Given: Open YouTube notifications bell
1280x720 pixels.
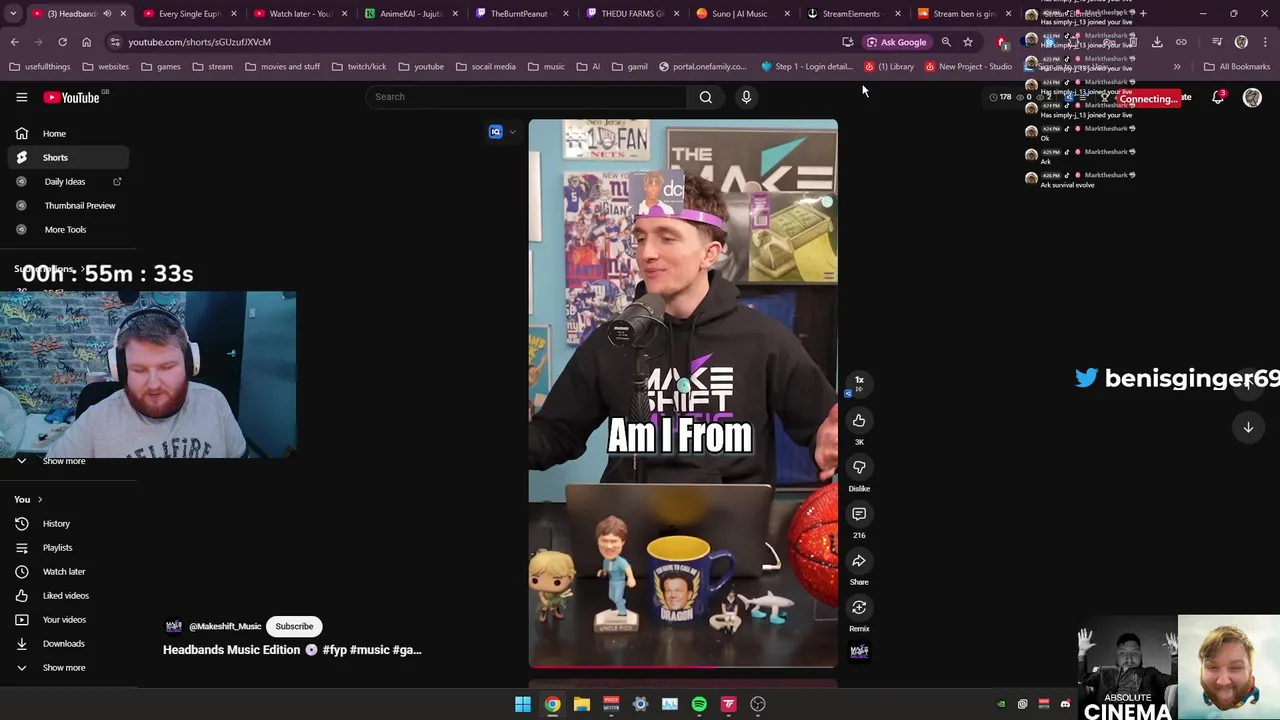Looking at the screenshot, I should coord(1218,97).
